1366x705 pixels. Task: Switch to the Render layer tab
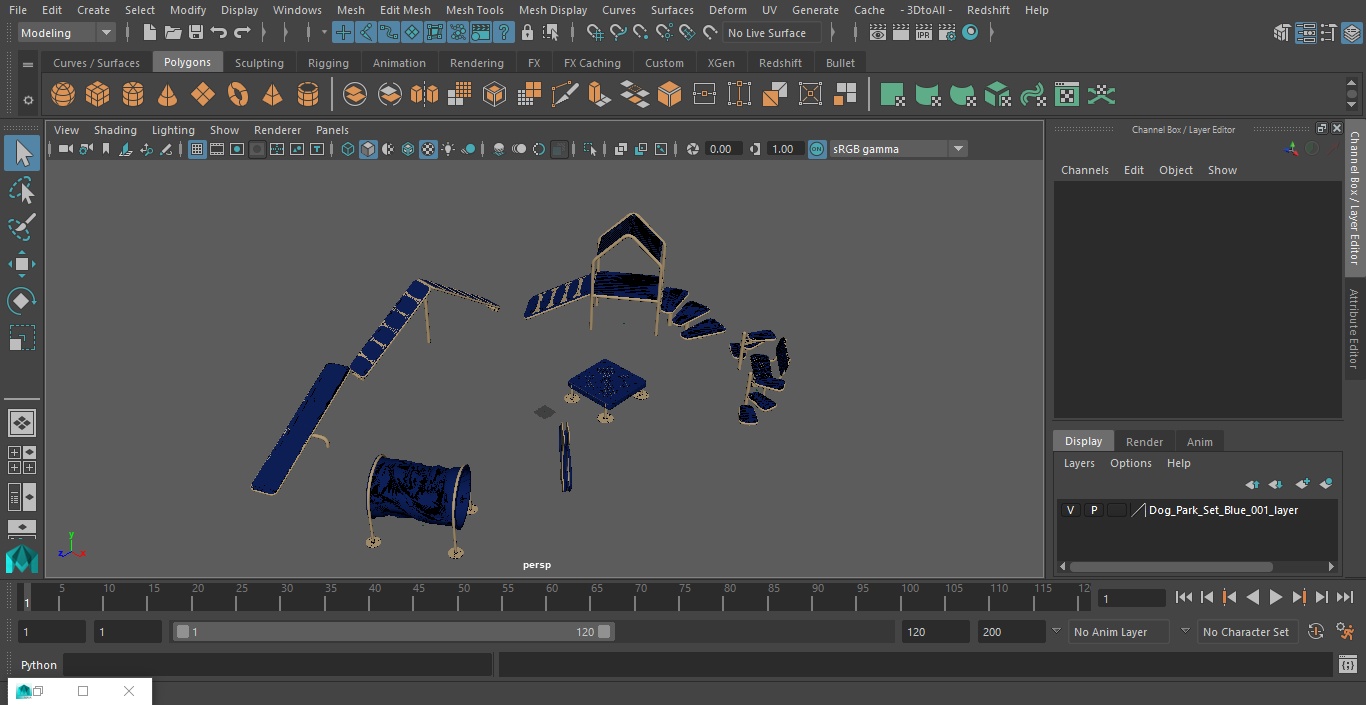coord(1144,442)
